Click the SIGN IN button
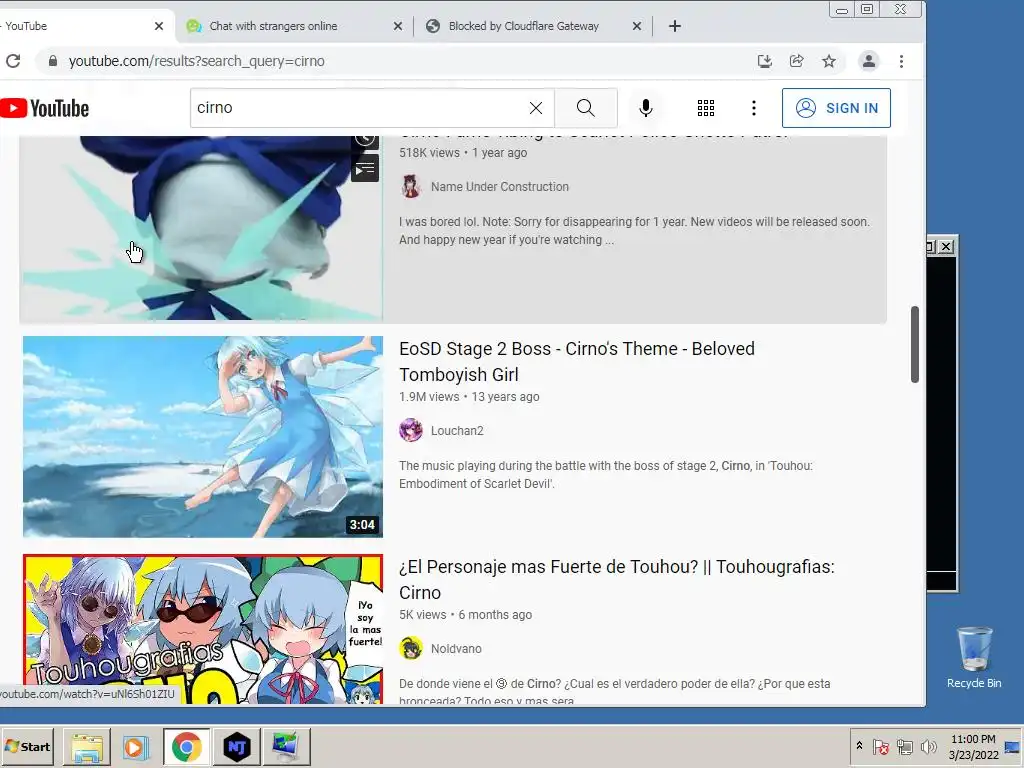1024x768 pixels. tap(836, 108)
